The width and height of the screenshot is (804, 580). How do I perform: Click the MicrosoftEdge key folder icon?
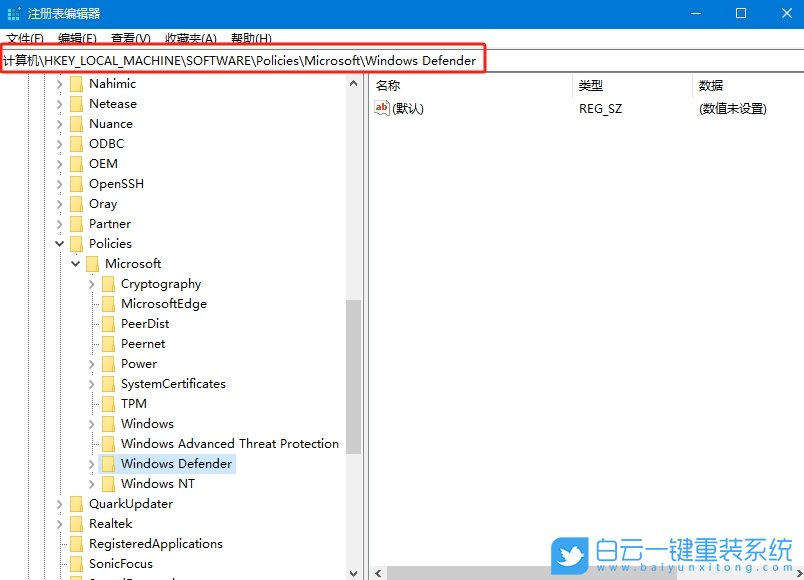click(x=108, y=303)
